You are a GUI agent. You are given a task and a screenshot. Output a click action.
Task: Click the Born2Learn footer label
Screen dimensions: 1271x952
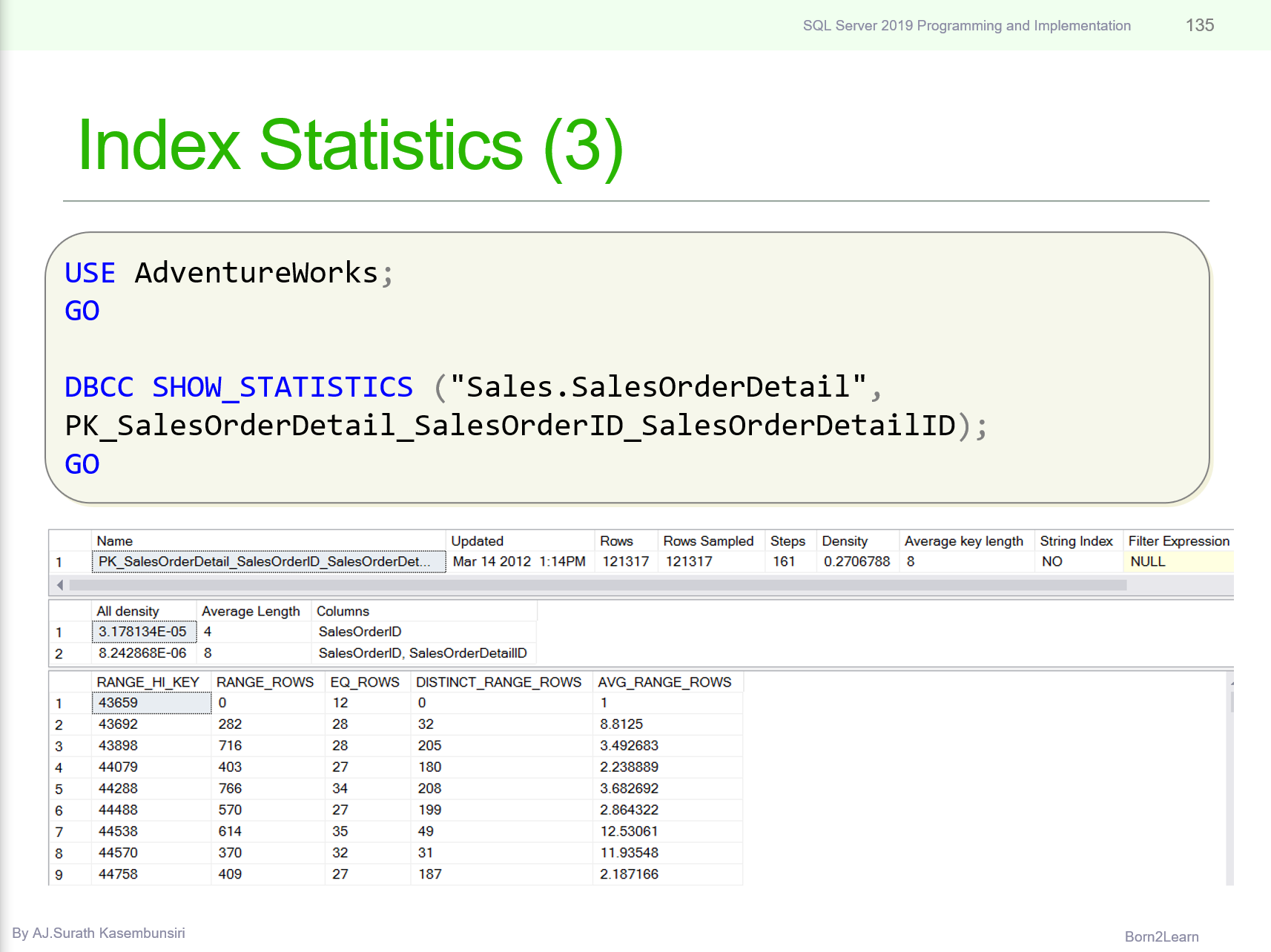(1162, 937)
